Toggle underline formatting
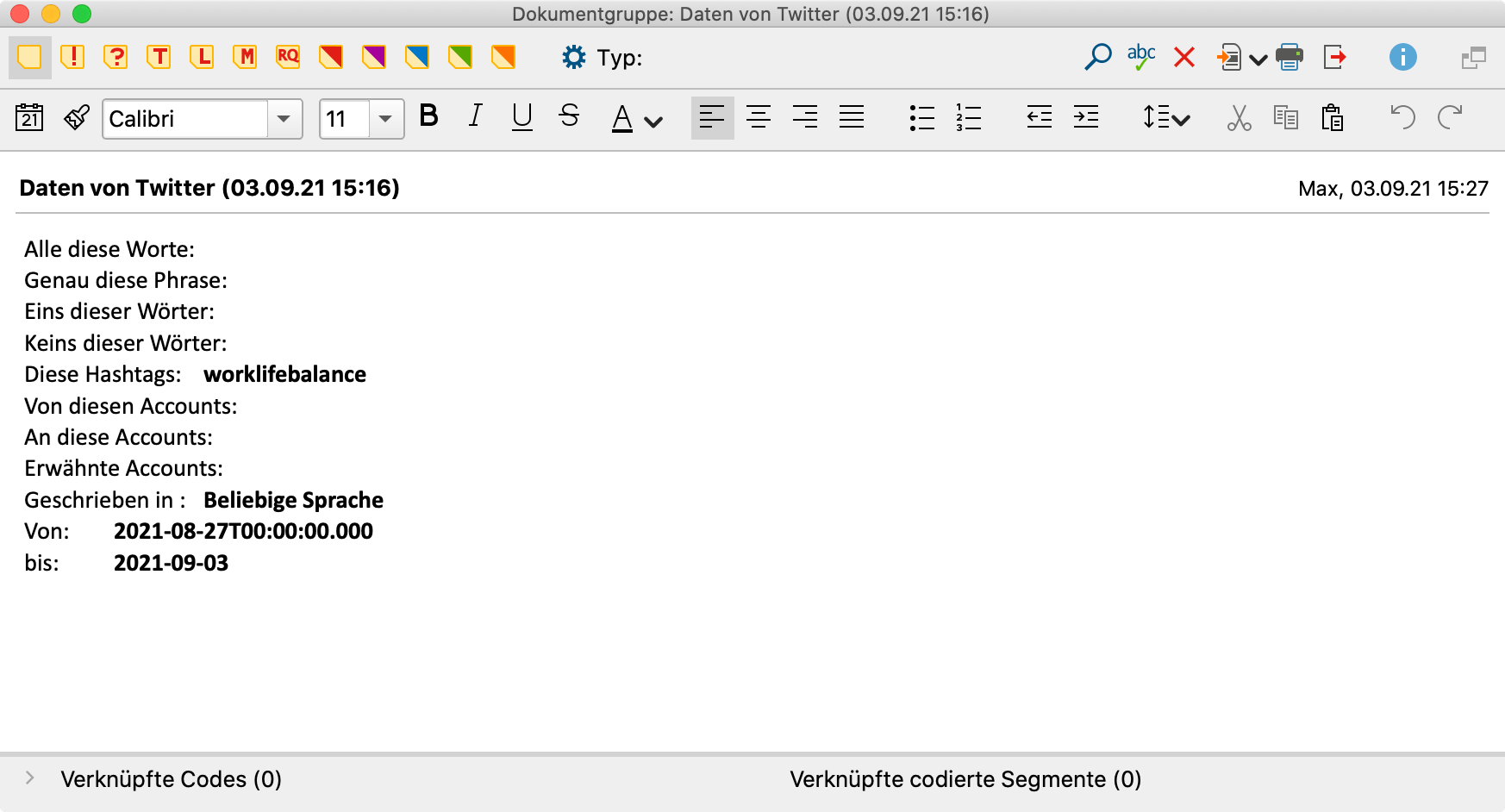This screenshot has width=1505, height=812. [x=521, y=116]
